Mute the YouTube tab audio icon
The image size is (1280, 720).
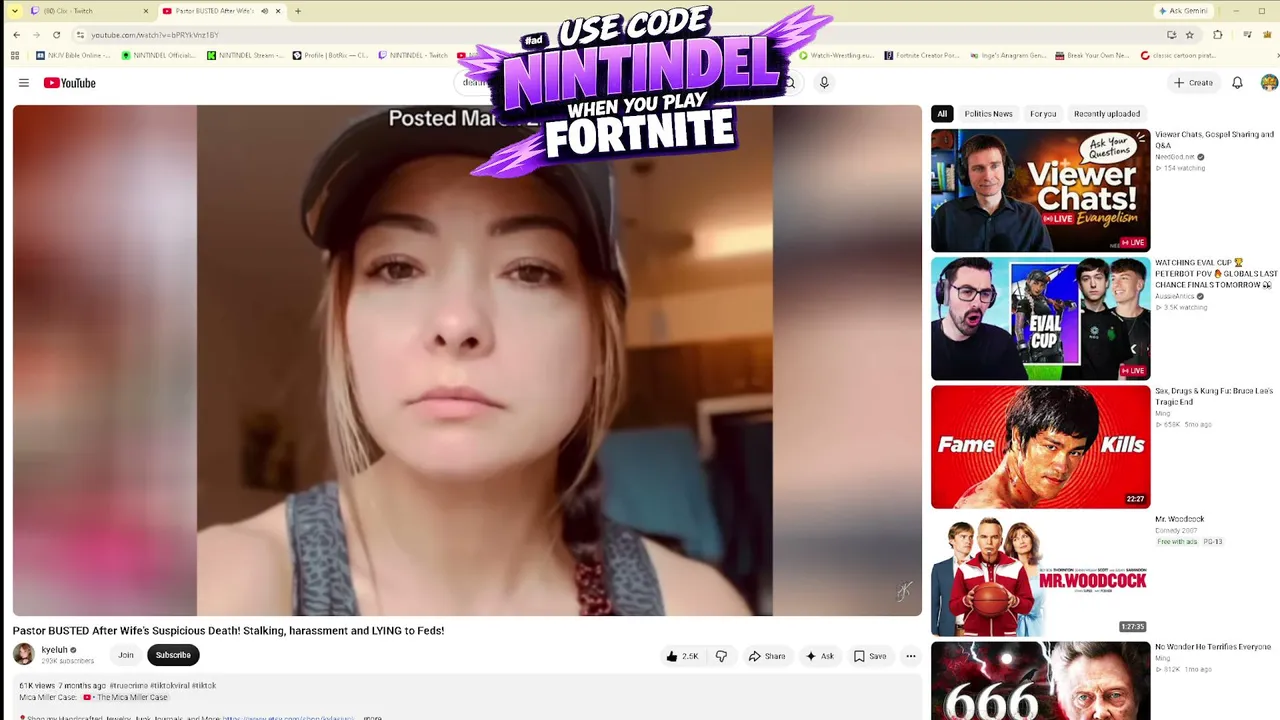(265, 11)
